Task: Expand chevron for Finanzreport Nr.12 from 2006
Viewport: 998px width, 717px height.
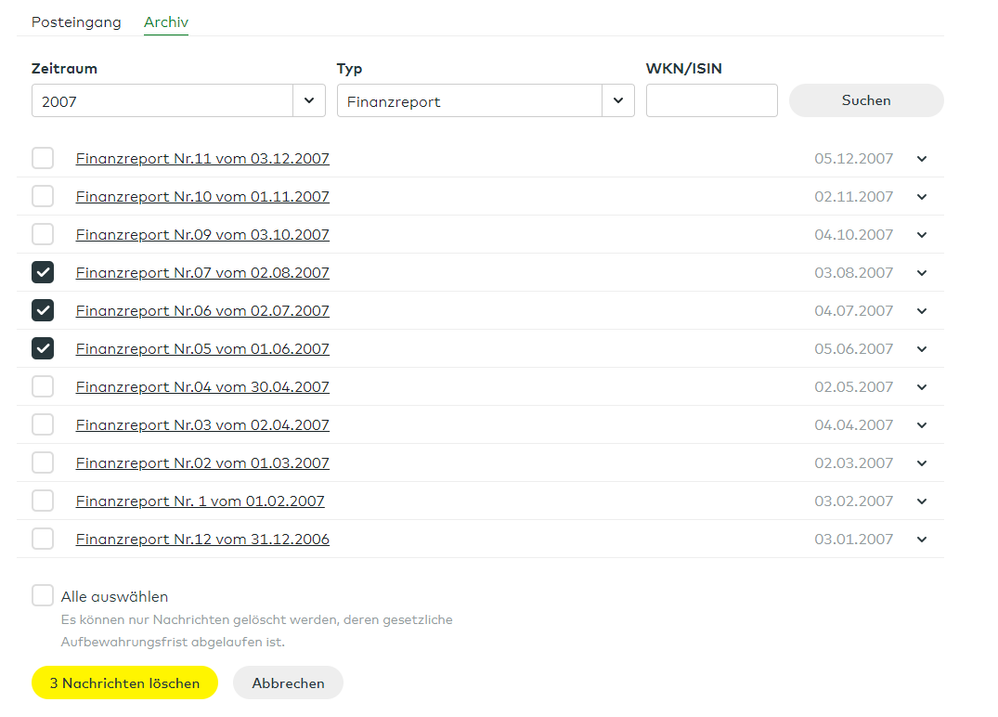Action: (921, 539)
